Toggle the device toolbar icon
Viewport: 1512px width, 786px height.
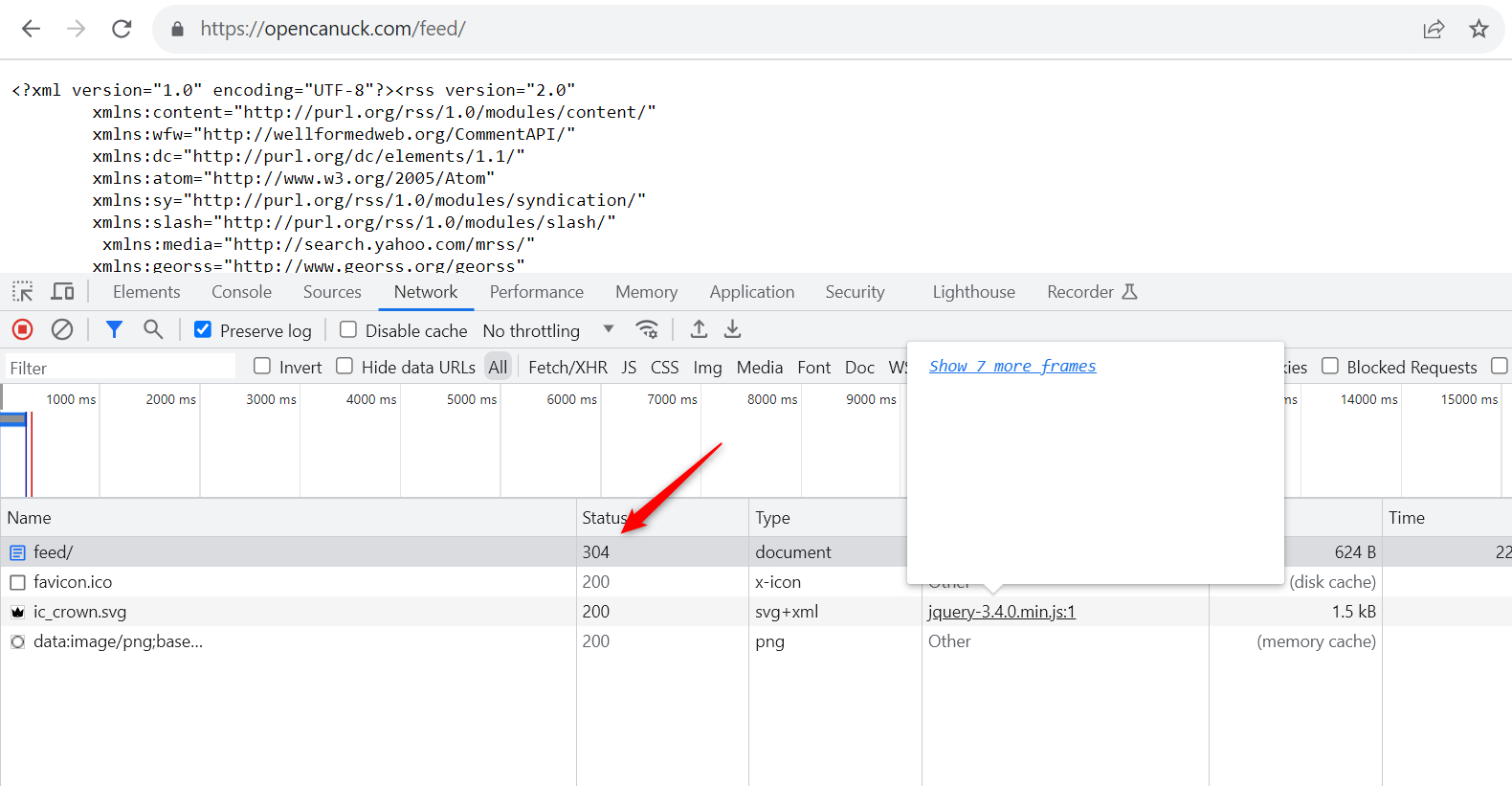63,292
